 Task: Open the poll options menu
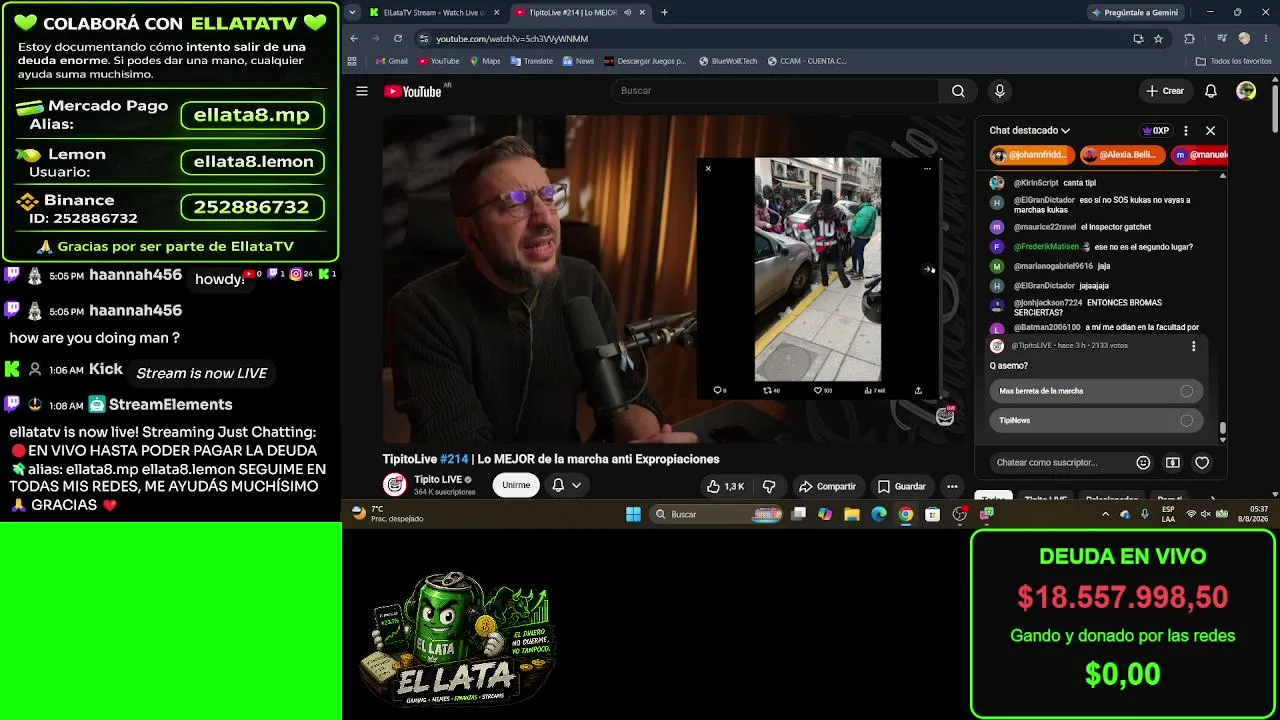click(1193, 346)
